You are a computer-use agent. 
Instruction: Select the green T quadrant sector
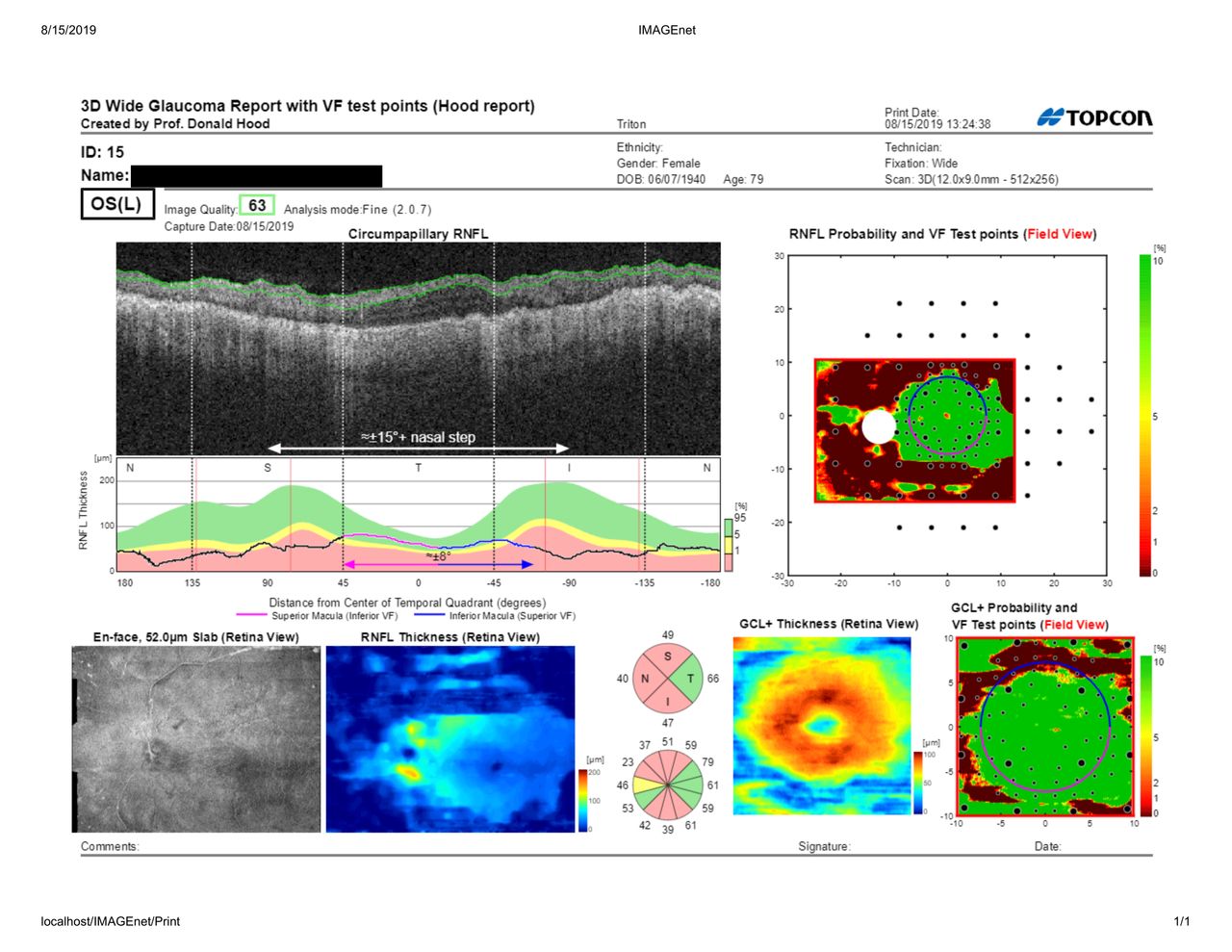pos(687,679)
